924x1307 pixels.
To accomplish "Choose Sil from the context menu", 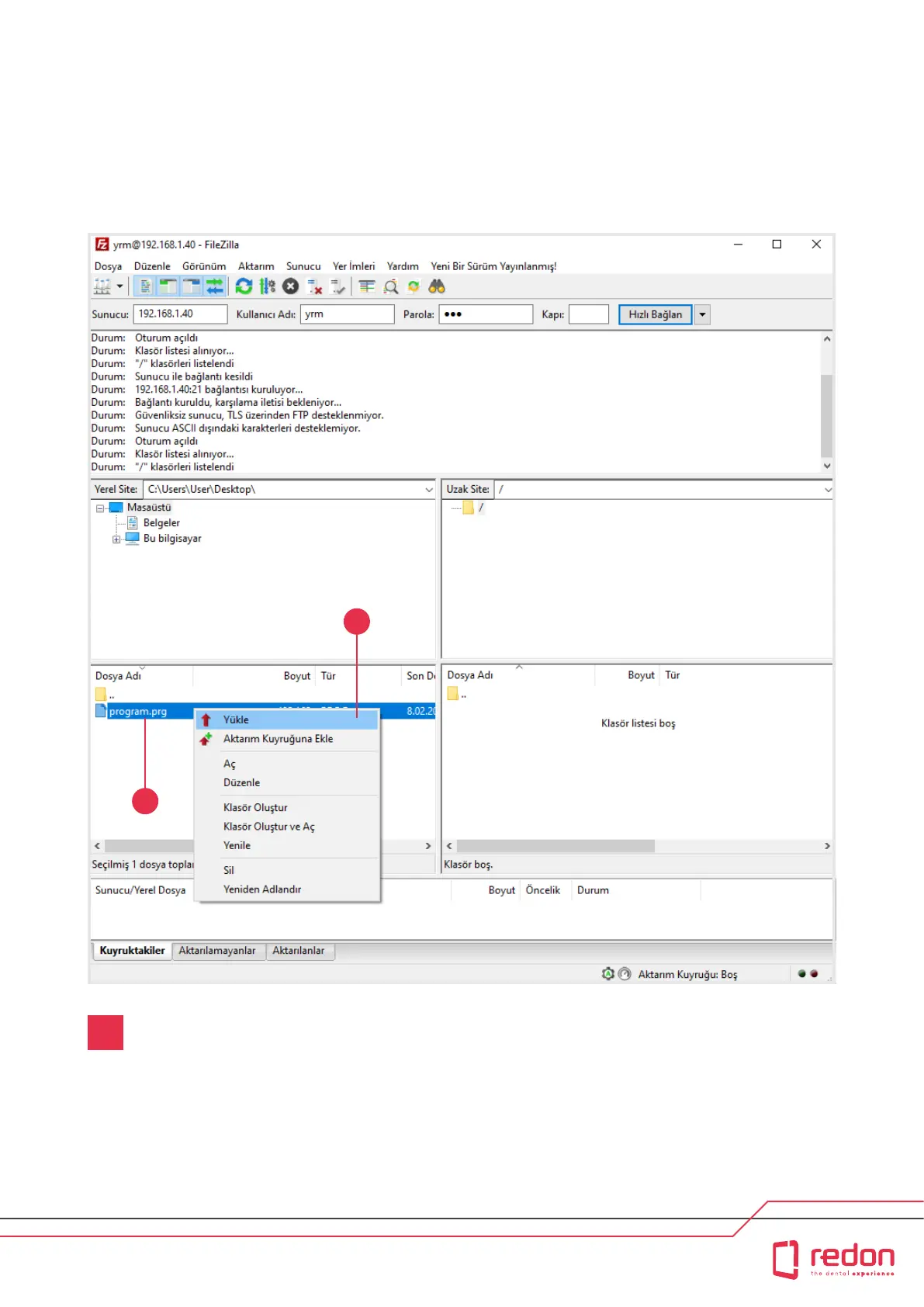I will pos(286,870).
